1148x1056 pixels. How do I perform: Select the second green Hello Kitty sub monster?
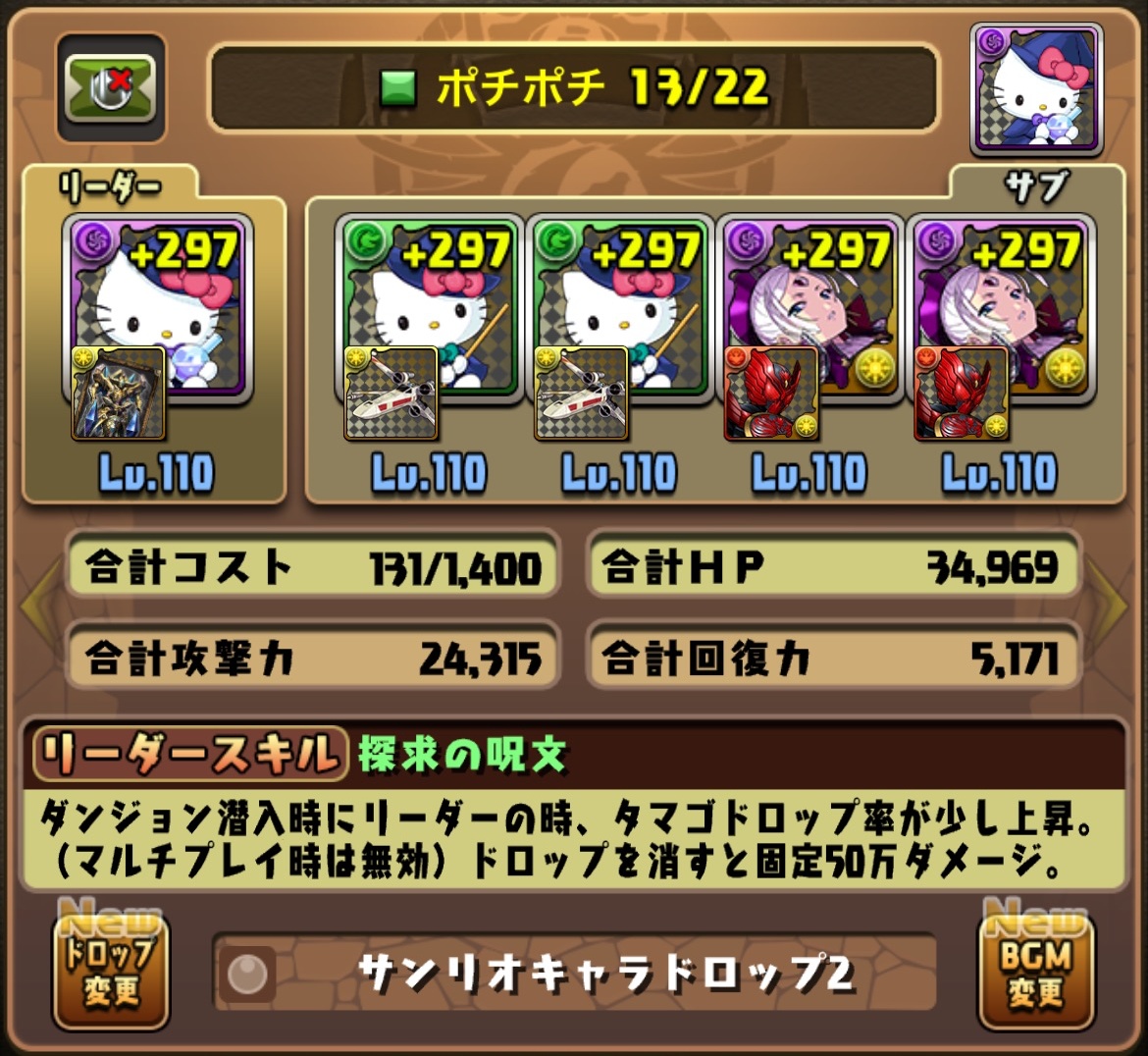point(620,308)
